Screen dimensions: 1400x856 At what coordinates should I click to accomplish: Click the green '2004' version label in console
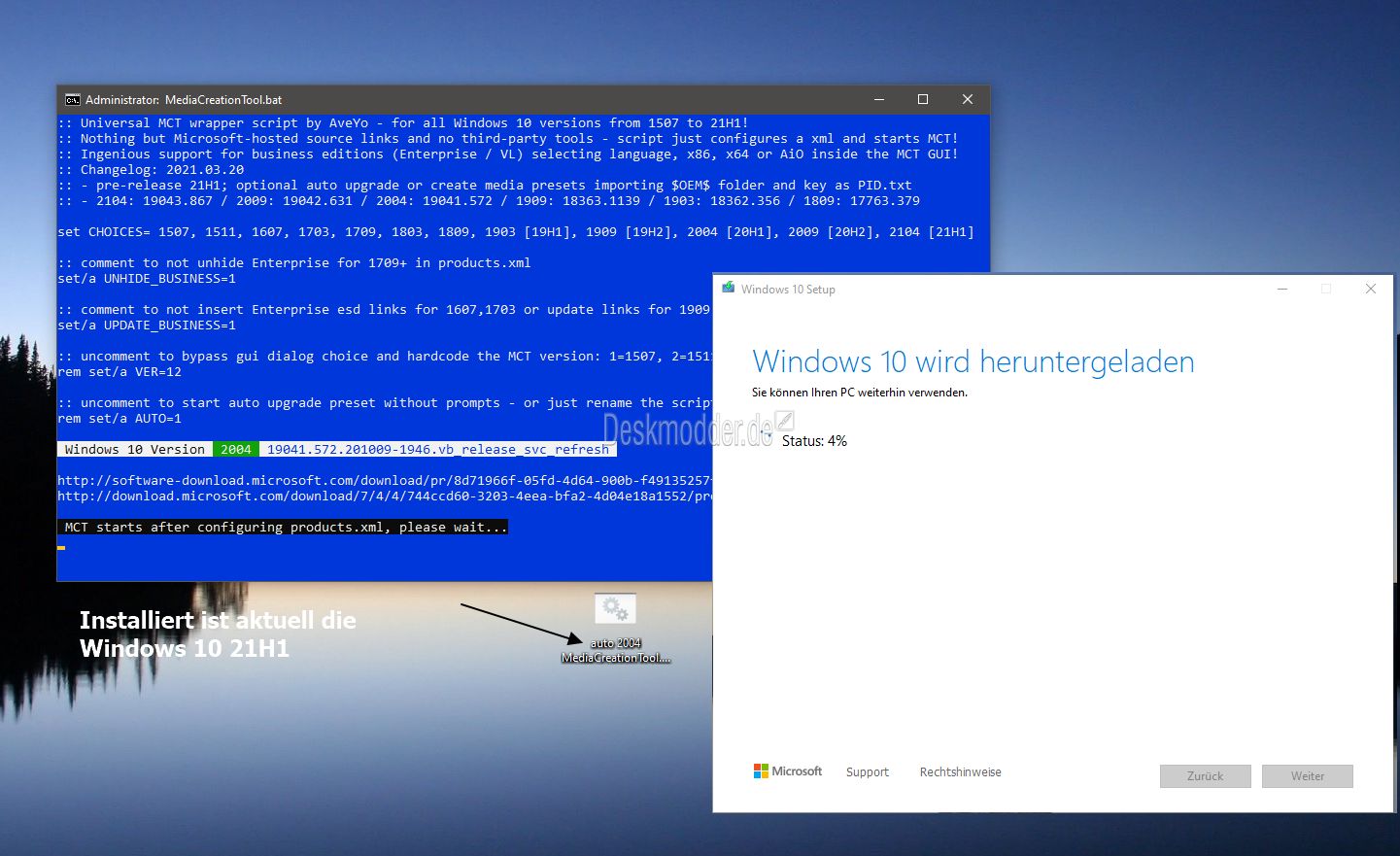236,449
